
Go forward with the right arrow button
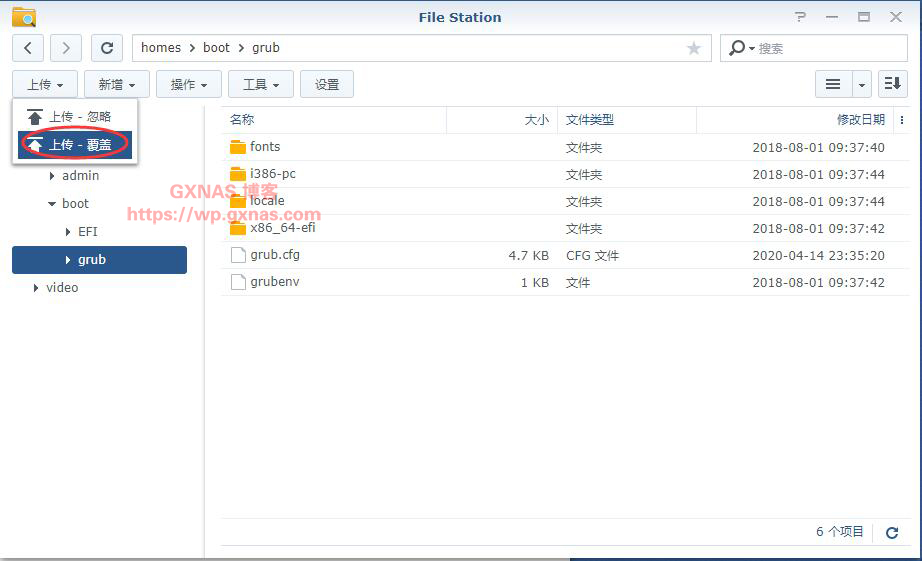tap(66, 48)
